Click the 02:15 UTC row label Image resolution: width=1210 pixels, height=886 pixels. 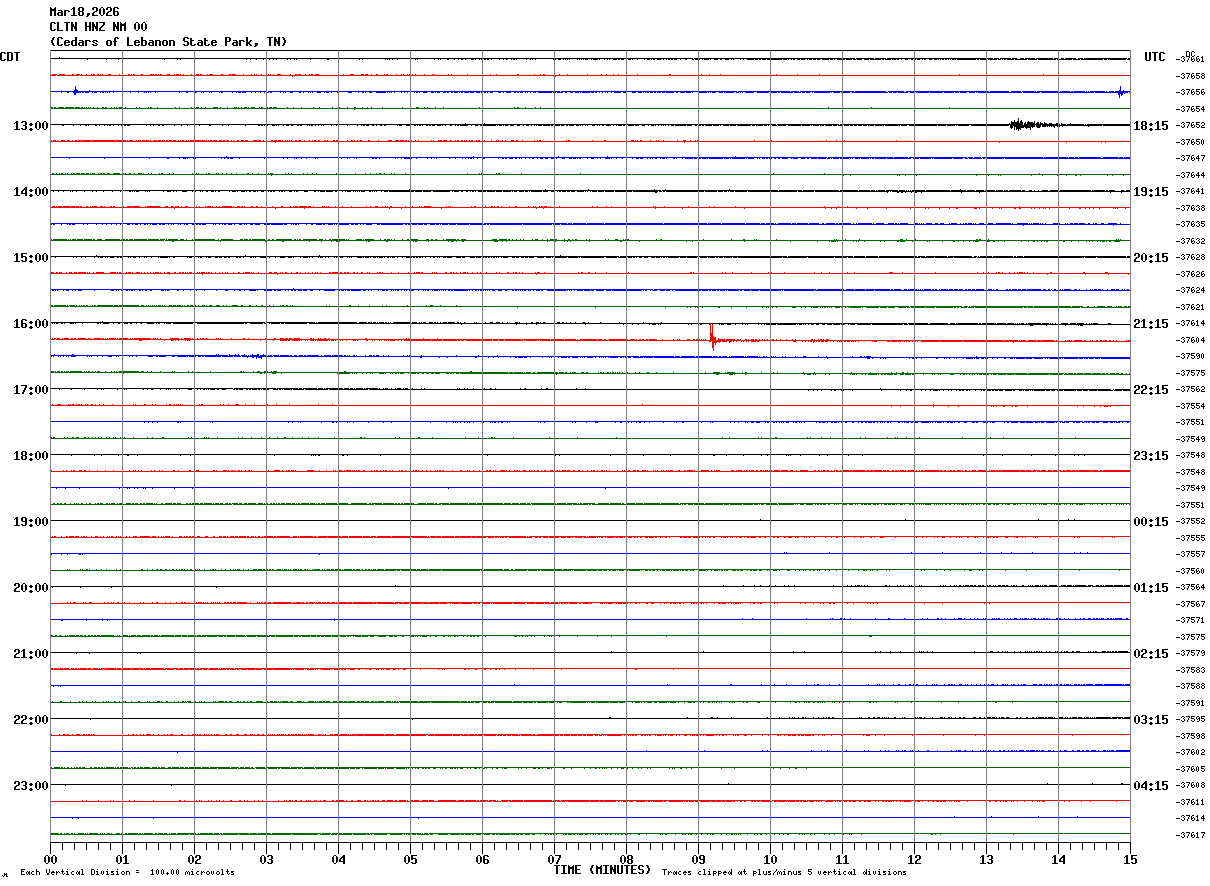pyautogui.click(x=1151, y=654)
